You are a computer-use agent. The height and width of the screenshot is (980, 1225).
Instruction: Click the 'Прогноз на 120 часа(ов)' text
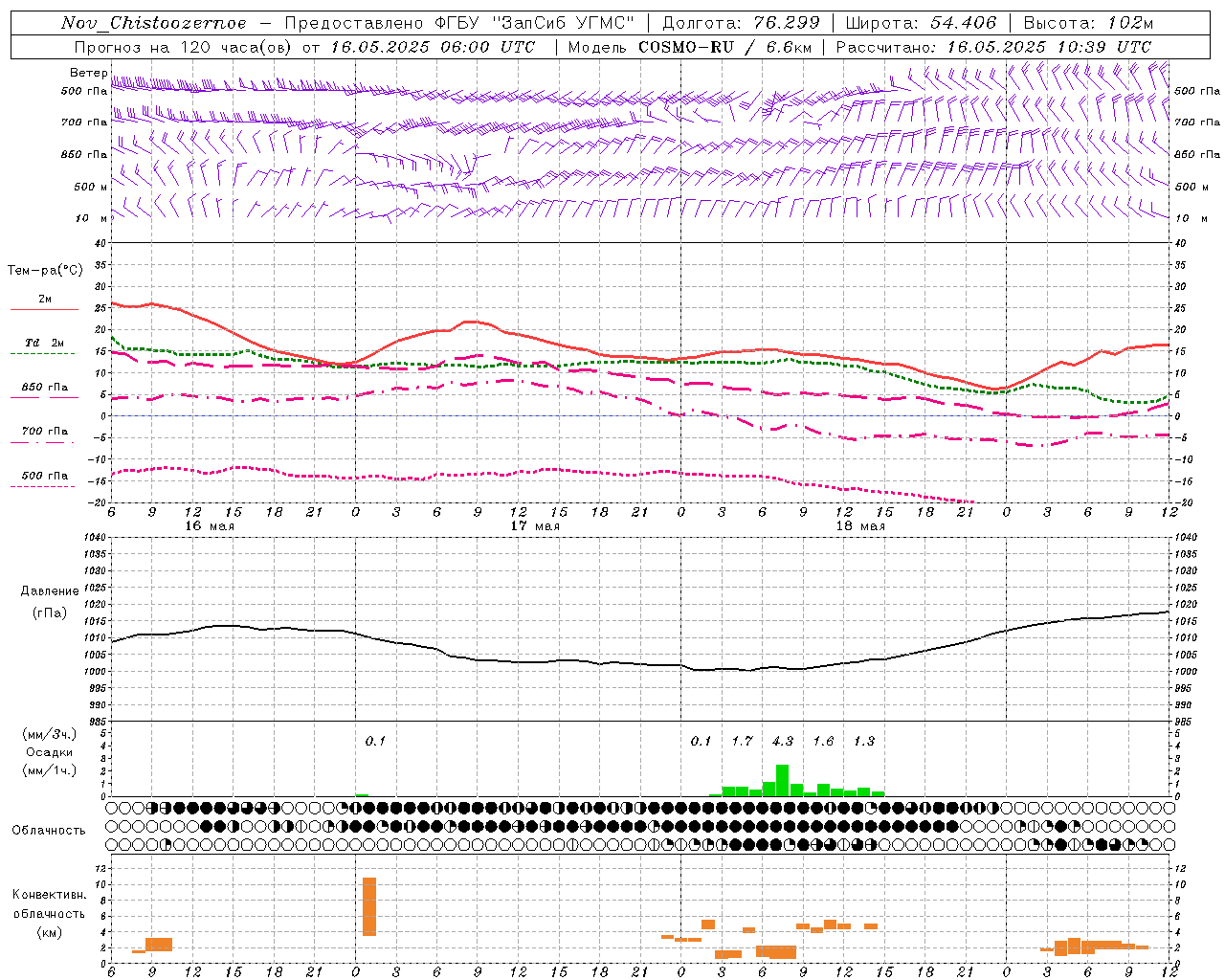185,47
